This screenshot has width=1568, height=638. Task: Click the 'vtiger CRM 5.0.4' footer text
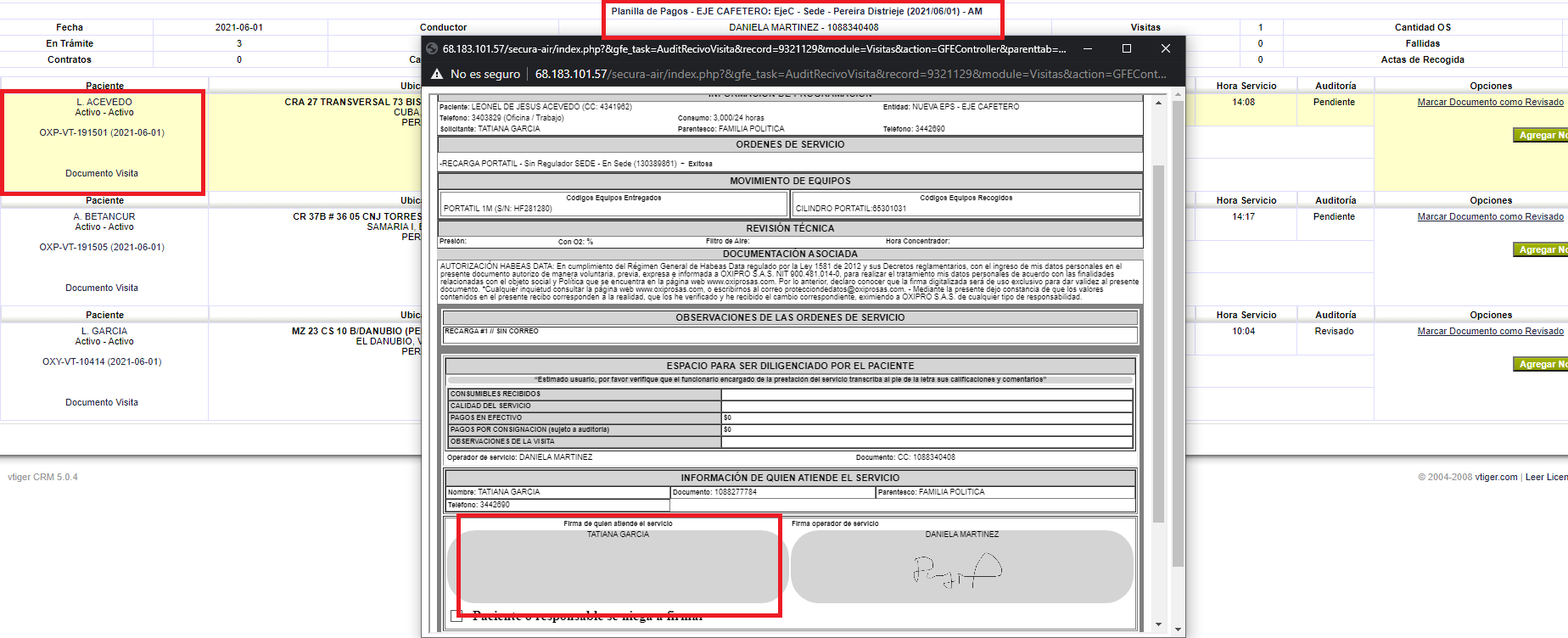(x=42, y=477)
